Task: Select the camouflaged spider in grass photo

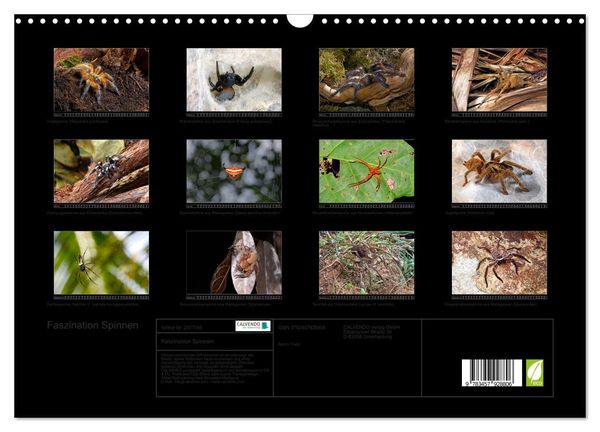Action: 367,262
